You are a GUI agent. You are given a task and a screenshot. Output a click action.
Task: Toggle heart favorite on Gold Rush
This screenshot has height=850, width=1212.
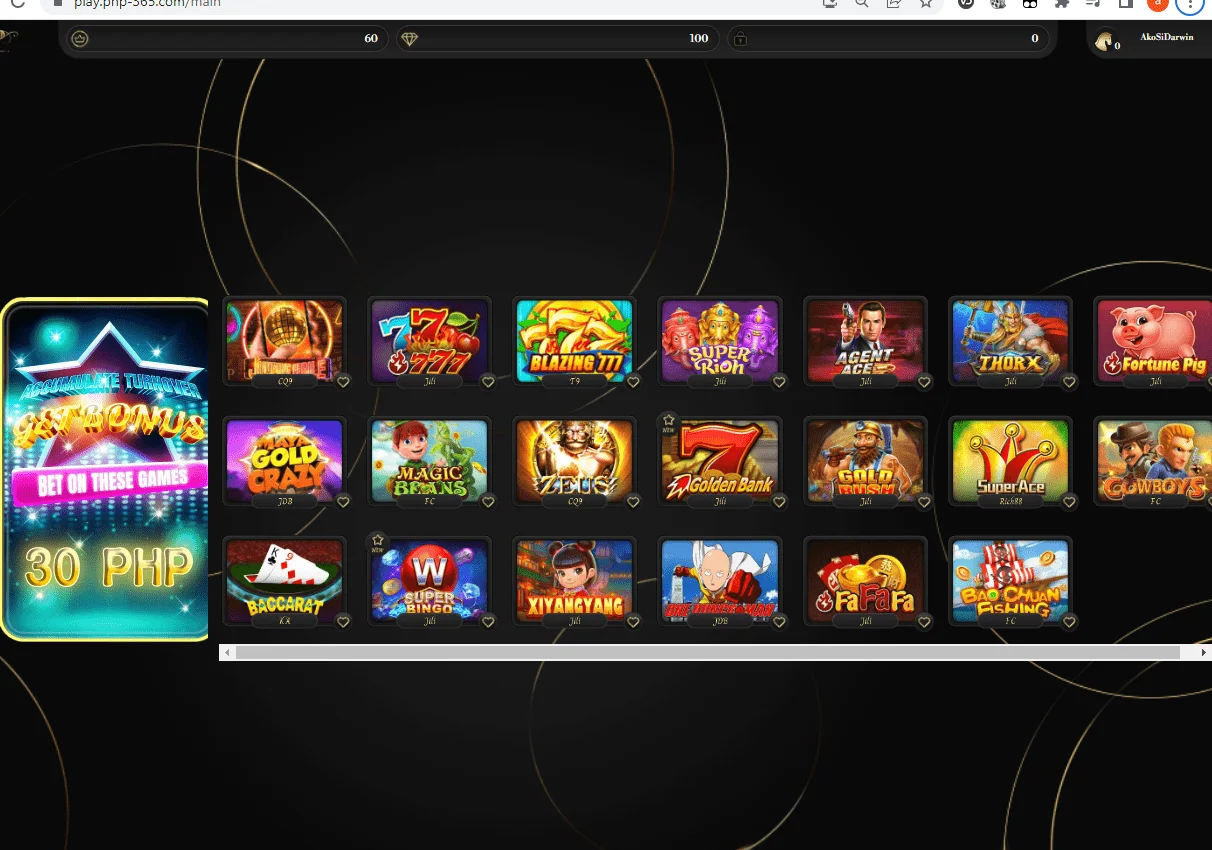924,501
